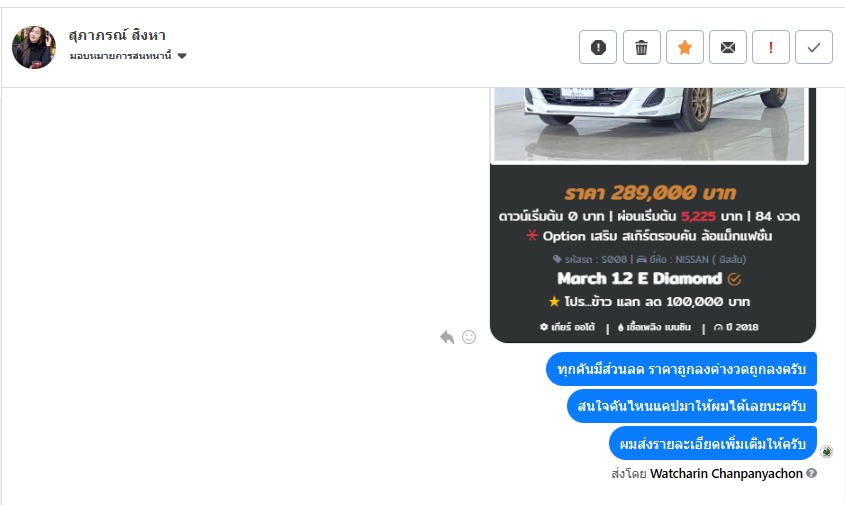
Task: Select the March 1.2 E Diamond title
Action: point(639,278)
